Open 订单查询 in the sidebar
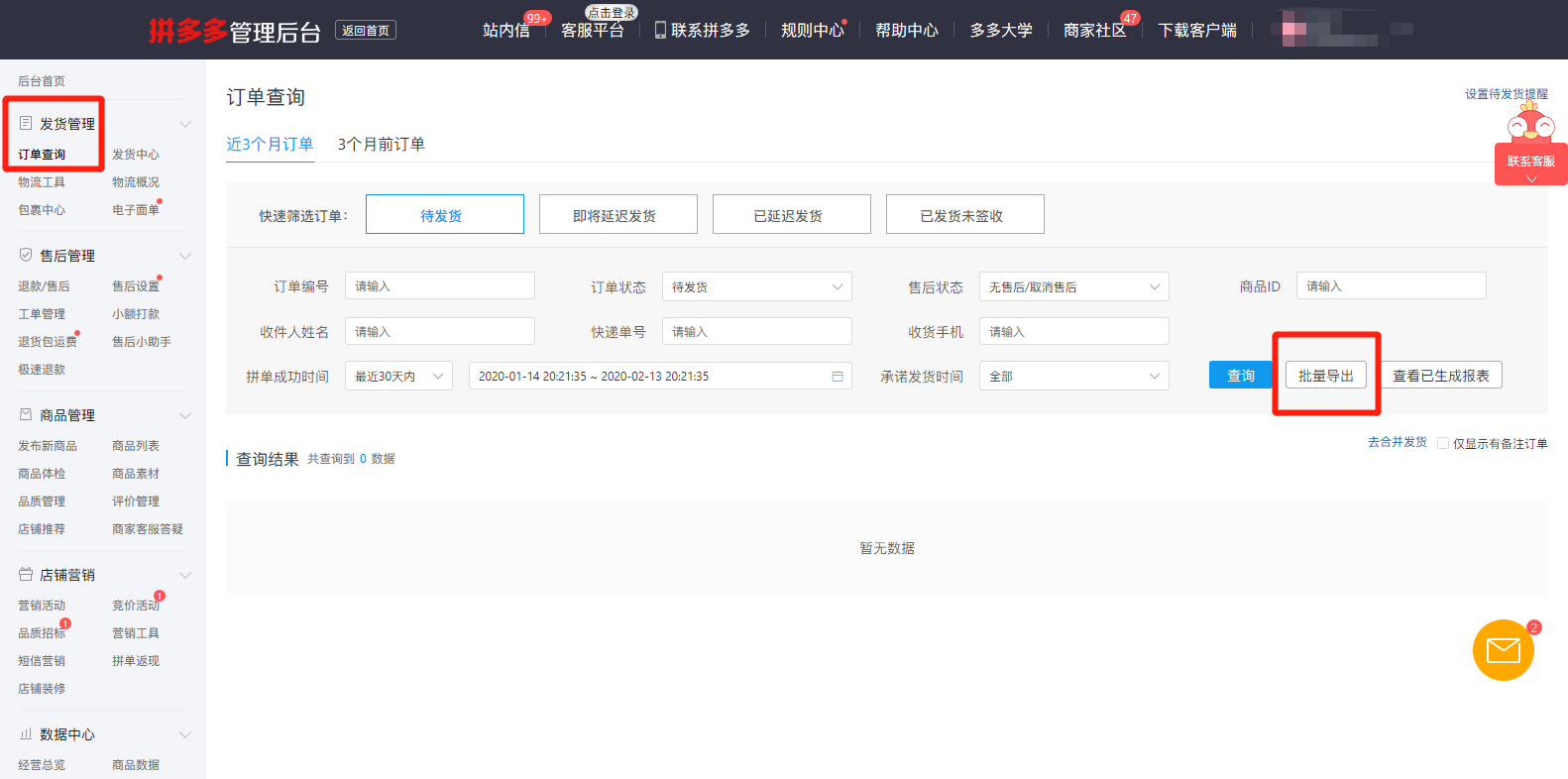This screenshot has width=1568, height=779. pos(42,155)
